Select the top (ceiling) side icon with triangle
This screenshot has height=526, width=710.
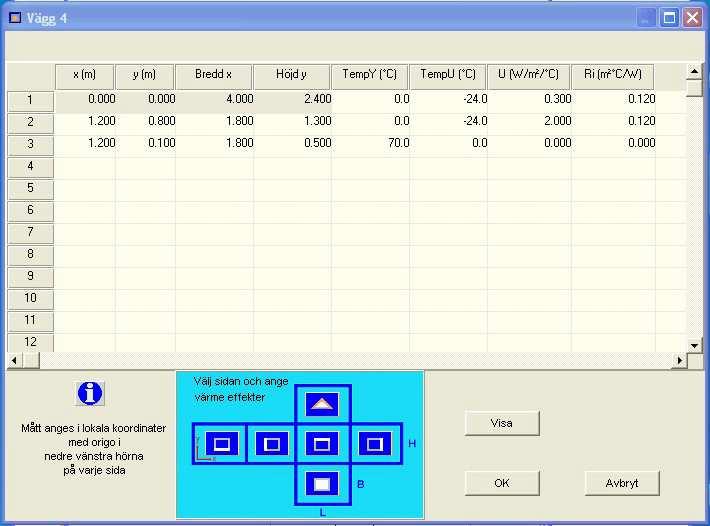pyautogui.click(x=322, y=404)
